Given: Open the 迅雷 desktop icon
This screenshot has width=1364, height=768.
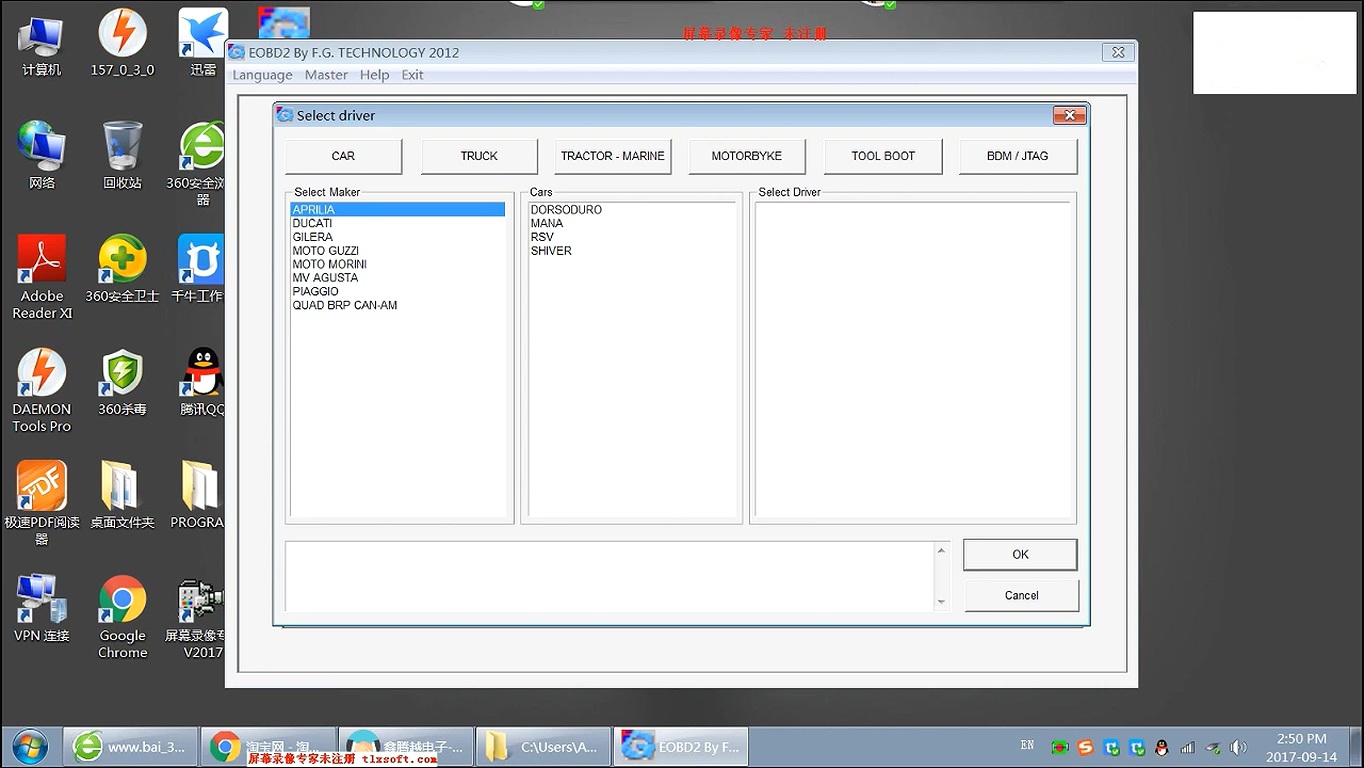Looking at the screenshot, I should [x=203, y=44].
